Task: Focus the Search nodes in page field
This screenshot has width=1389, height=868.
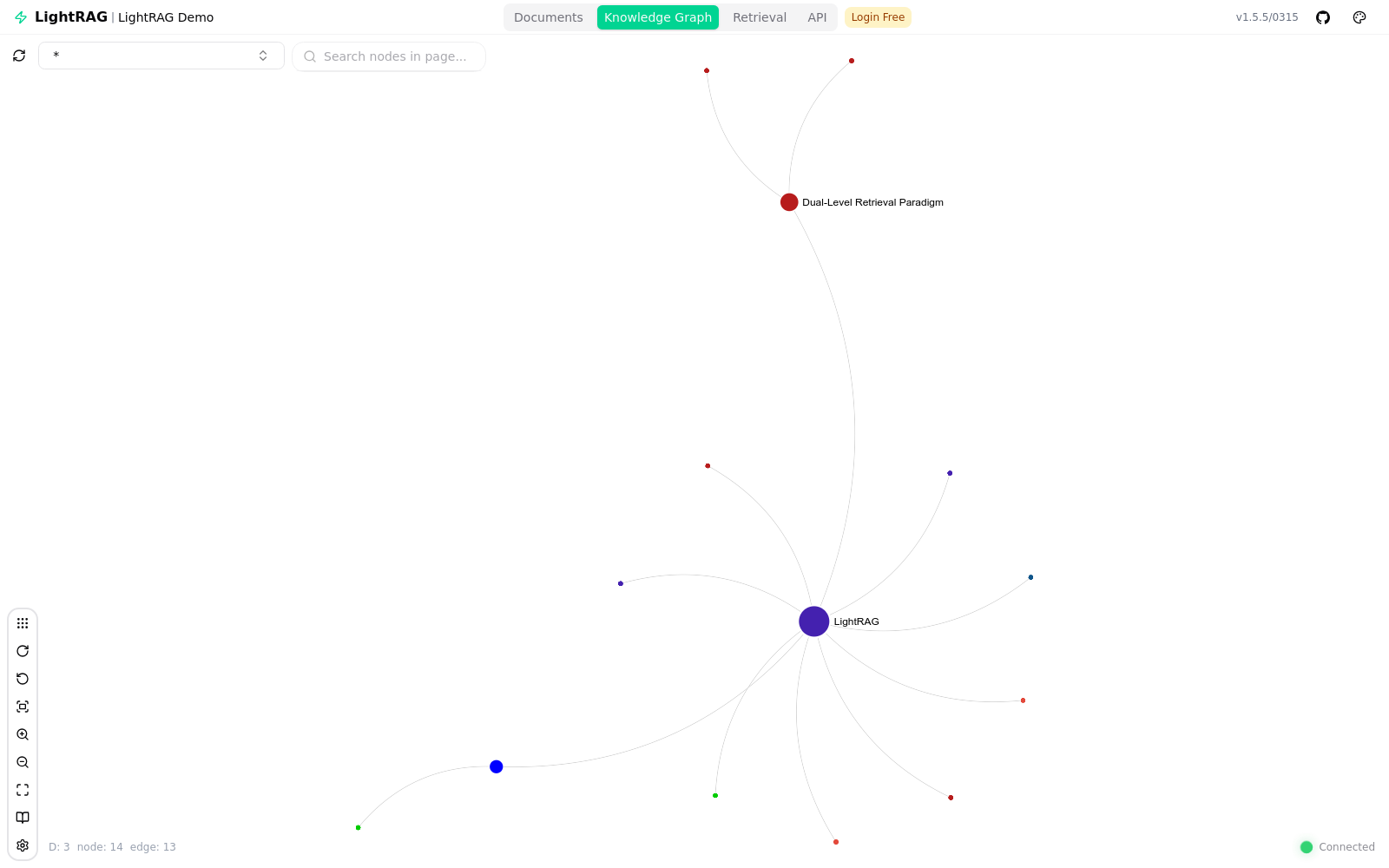Action: coord(389,56)
